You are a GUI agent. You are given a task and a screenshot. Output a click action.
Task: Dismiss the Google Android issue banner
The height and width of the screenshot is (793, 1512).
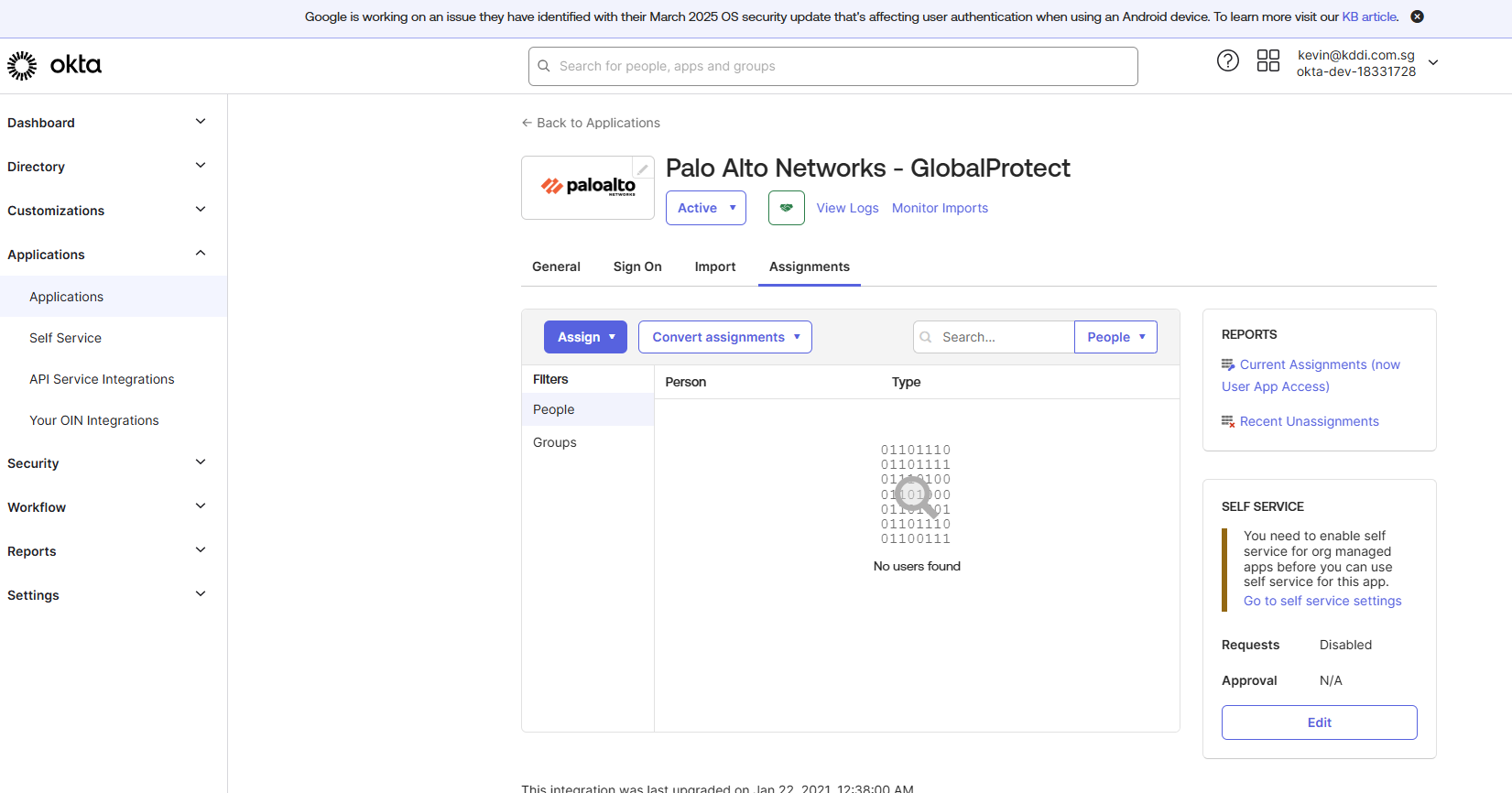click(x=1417, y=16)
